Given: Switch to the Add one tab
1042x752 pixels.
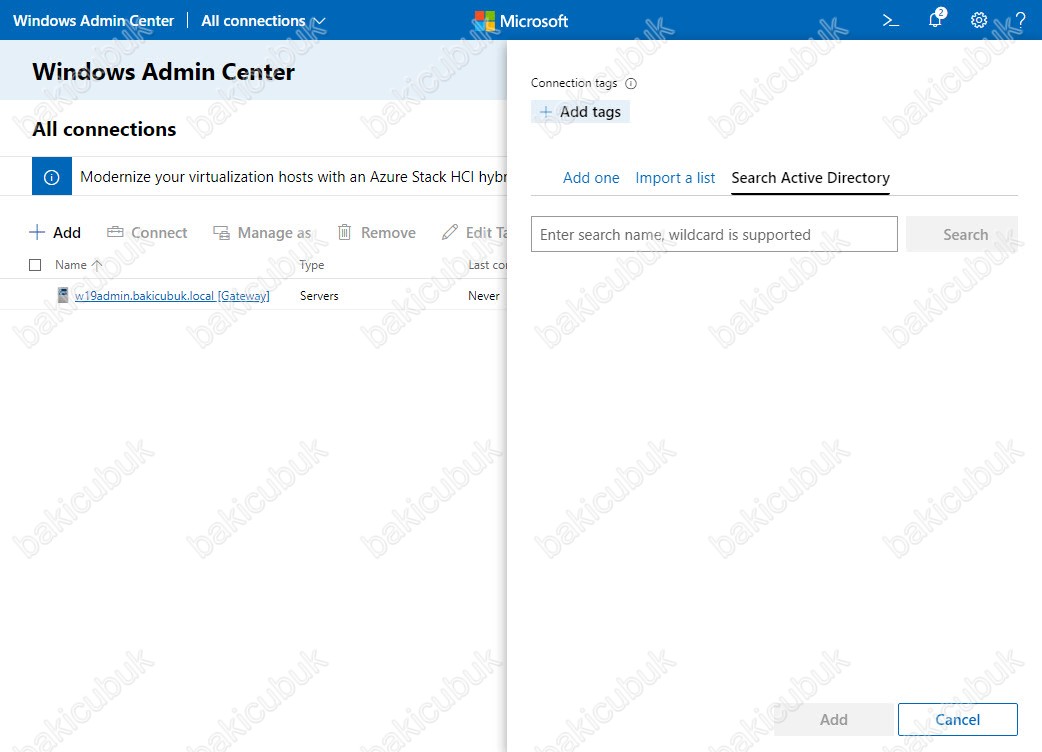Looking at the screenshot, I should click(591, 178).
